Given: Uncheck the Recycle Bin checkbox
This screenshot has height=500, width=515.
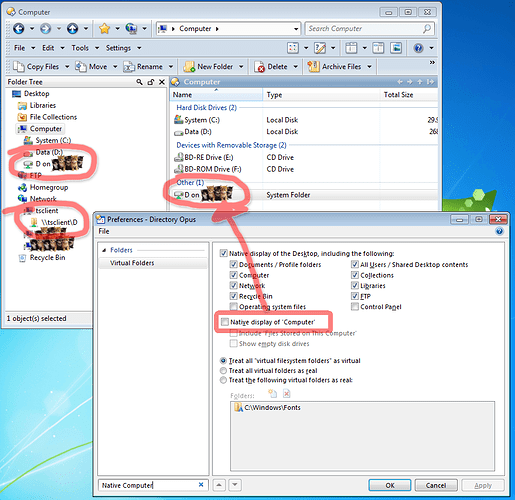Looking at the screenshot, I should 234,296.
